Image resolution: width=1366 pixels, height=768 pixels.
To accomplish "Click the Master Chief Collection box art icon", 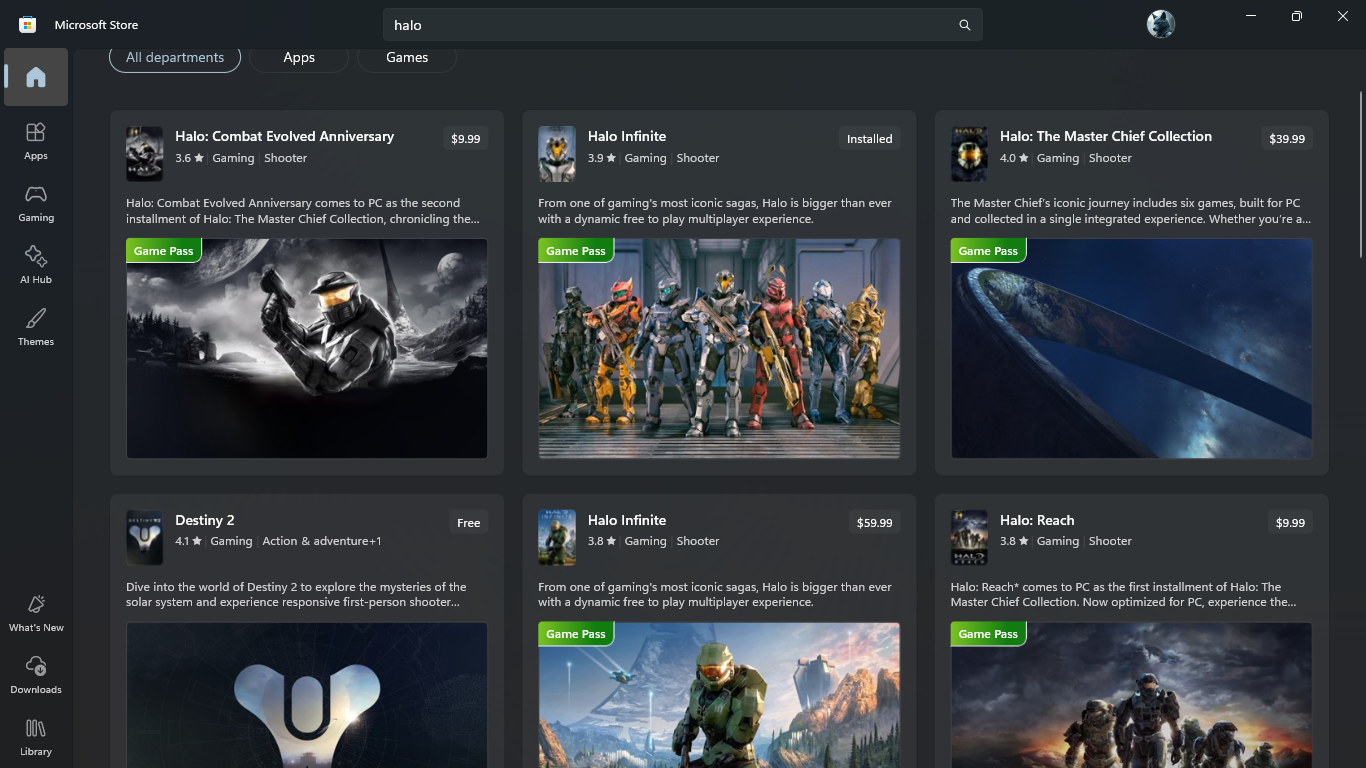I will 969,154.
